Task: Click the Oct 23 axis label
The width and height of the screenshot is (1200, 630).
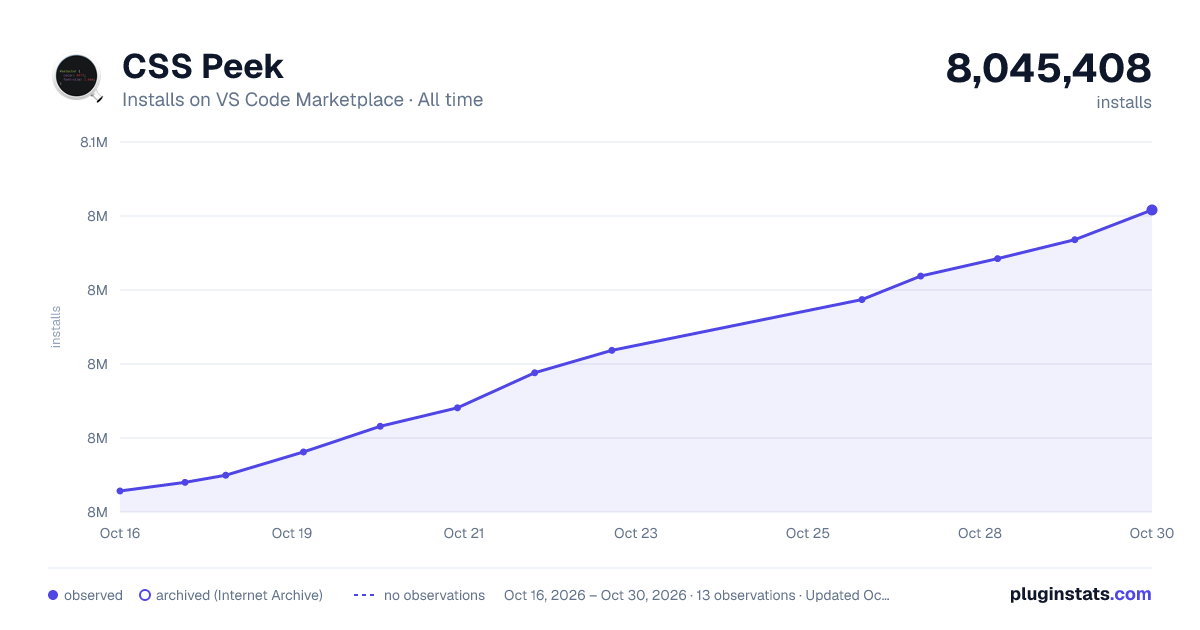Action: (x=636, y=533)
